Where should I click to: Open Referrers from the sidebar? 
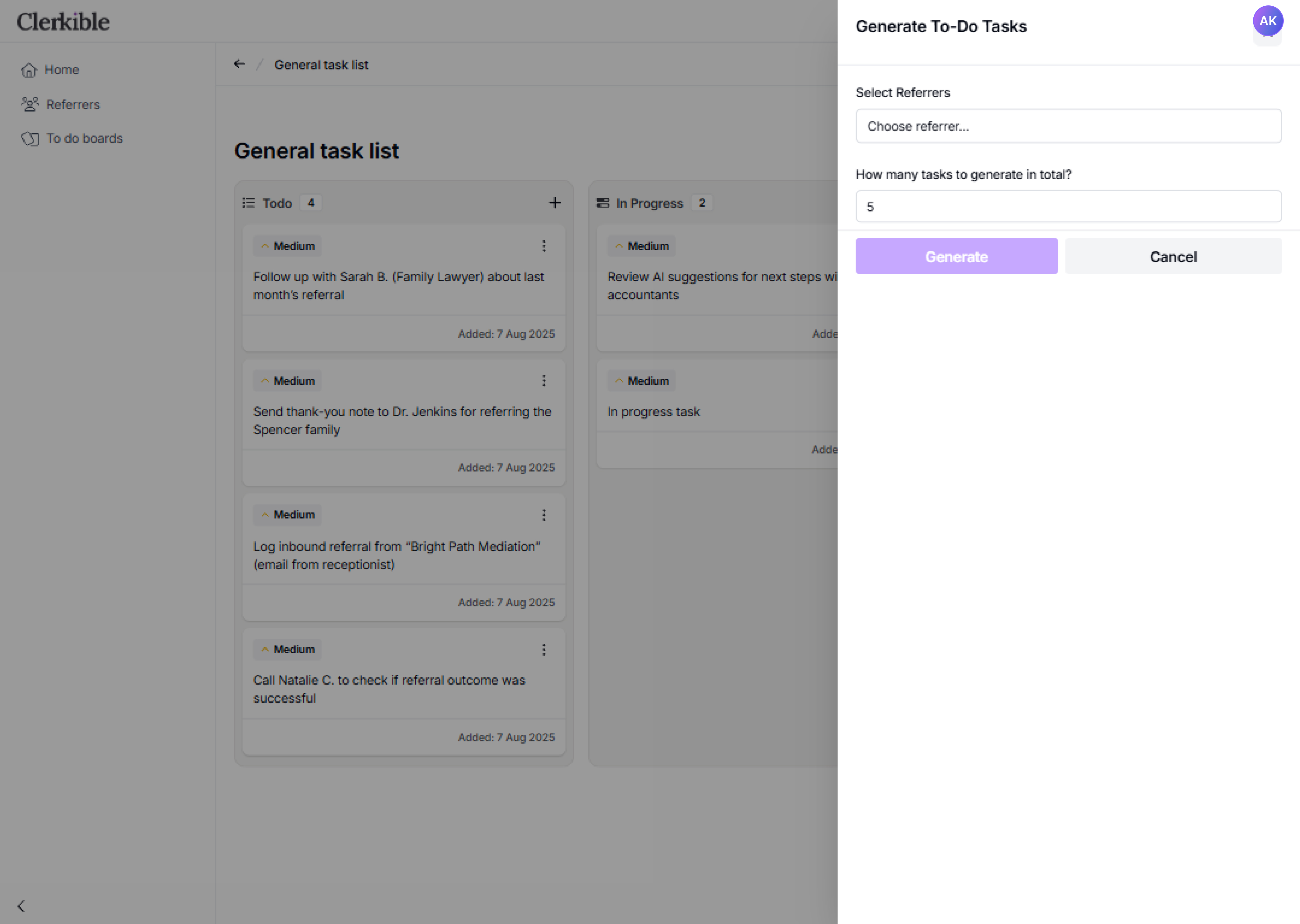(73, 105)
